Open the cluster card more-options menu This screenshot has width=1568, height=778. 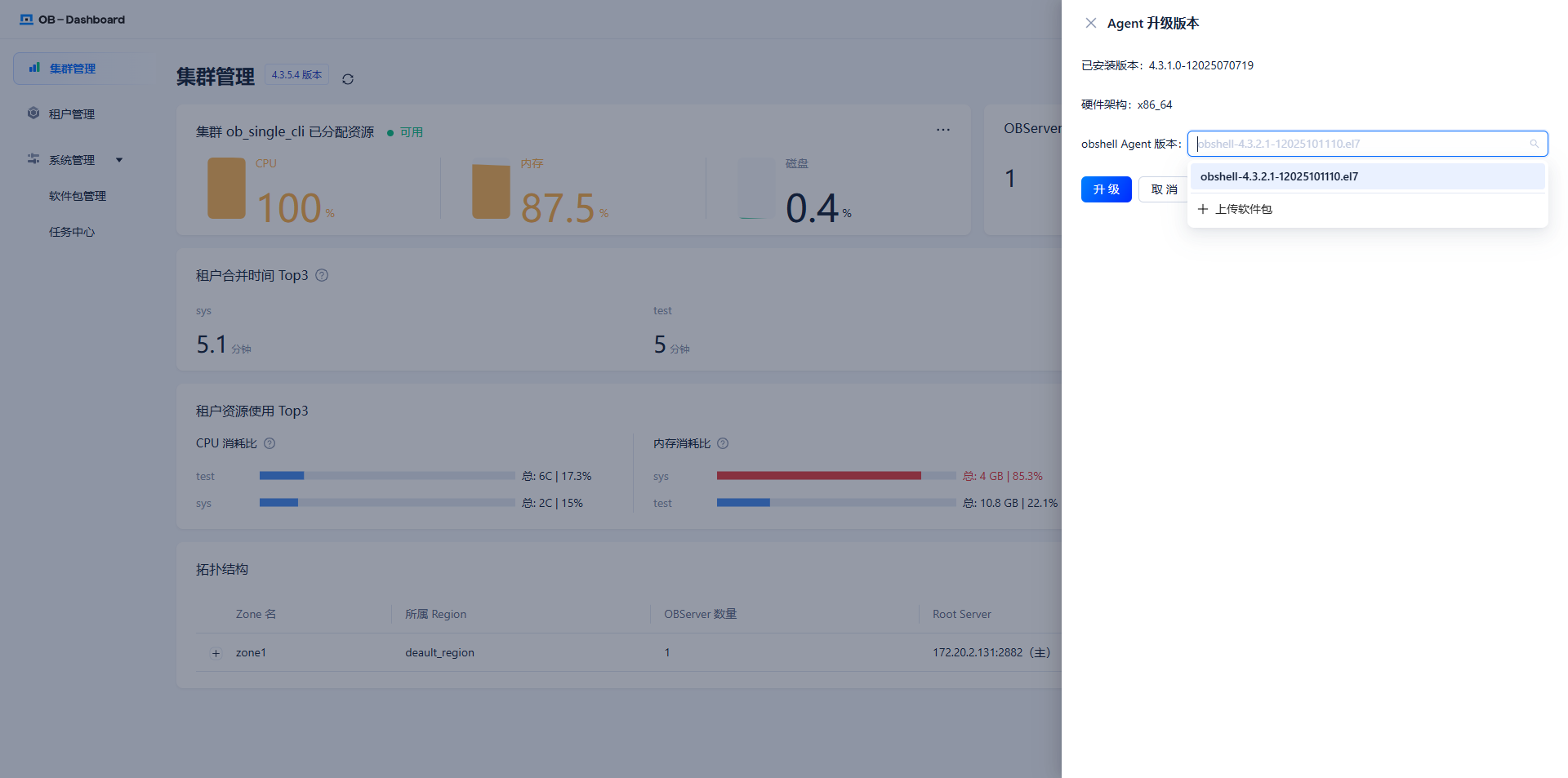[x=943, y=130]
